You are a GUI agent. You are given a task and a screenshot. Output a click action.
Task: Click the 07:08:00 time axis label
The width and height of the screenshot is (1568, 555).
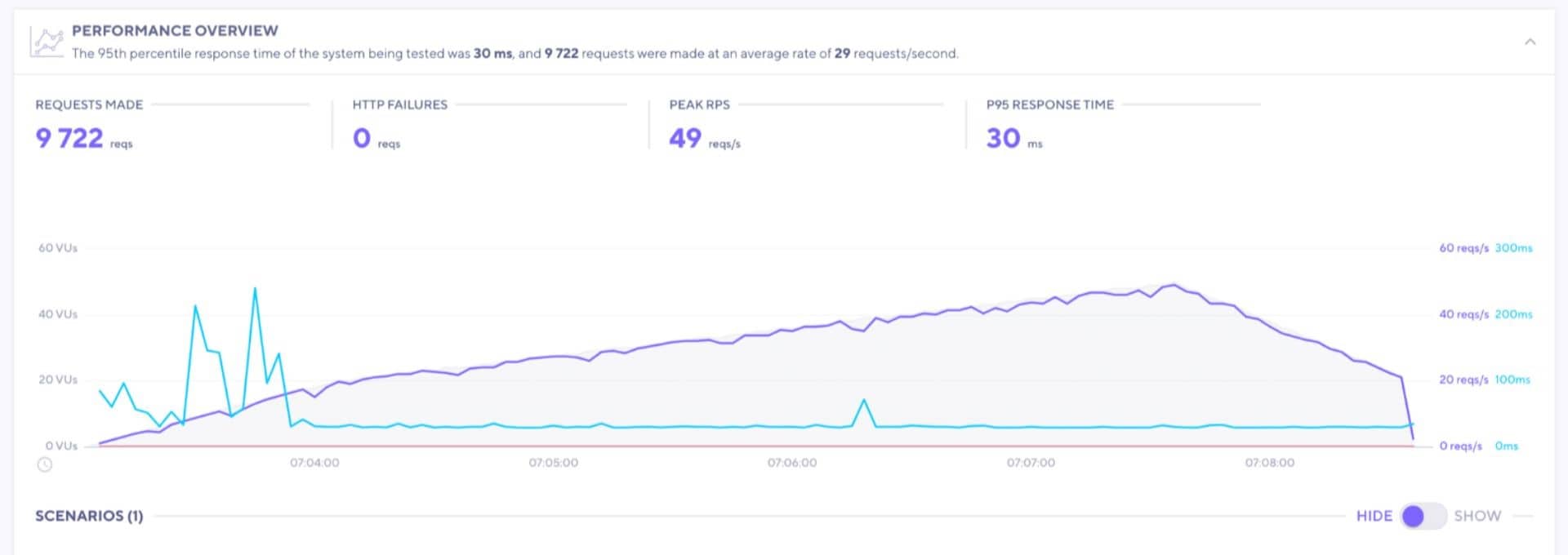[x=1269, y=463]
